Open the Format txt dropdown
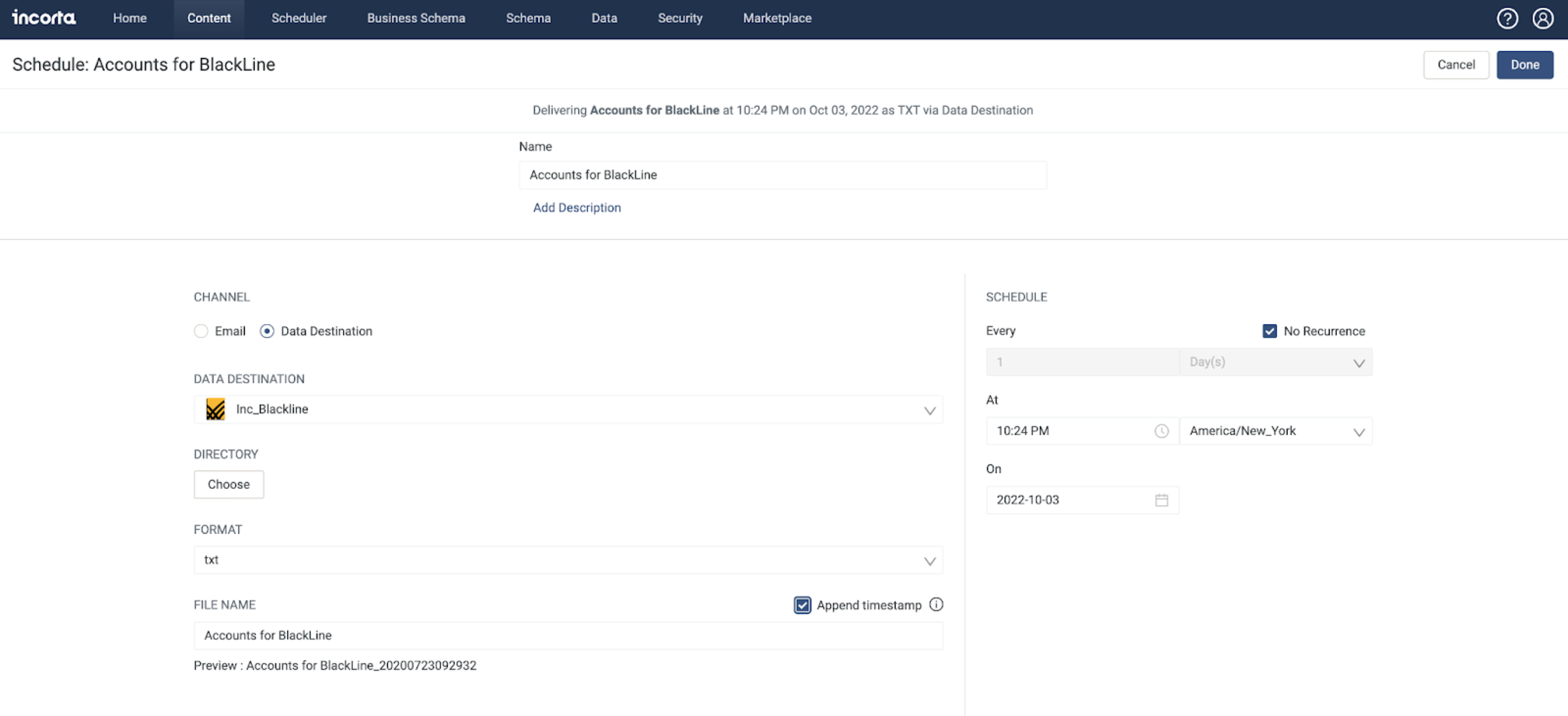The height and width of the screenshot is (716, 1568). 568,560
